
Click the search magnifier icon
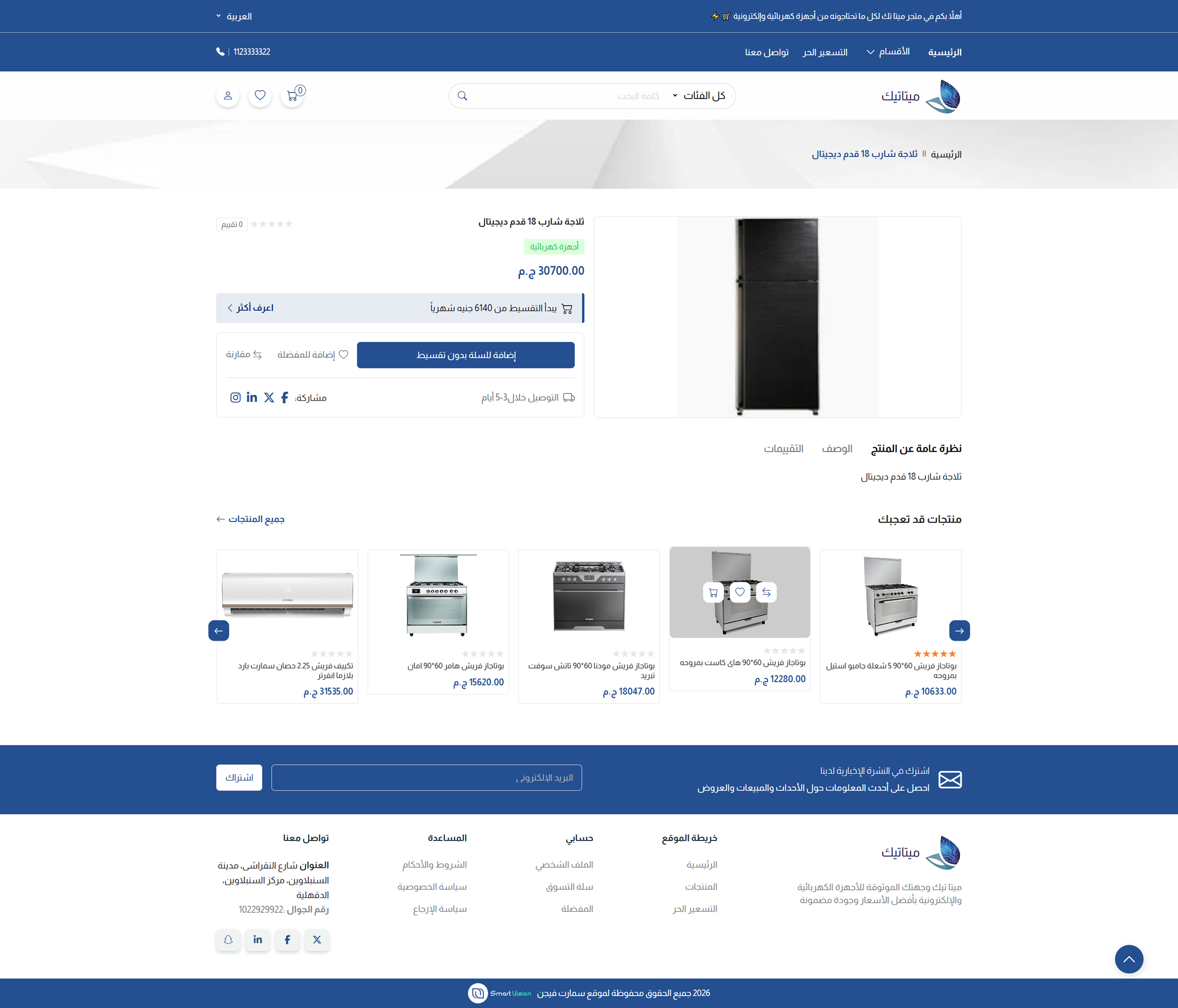tap(462, 95)
